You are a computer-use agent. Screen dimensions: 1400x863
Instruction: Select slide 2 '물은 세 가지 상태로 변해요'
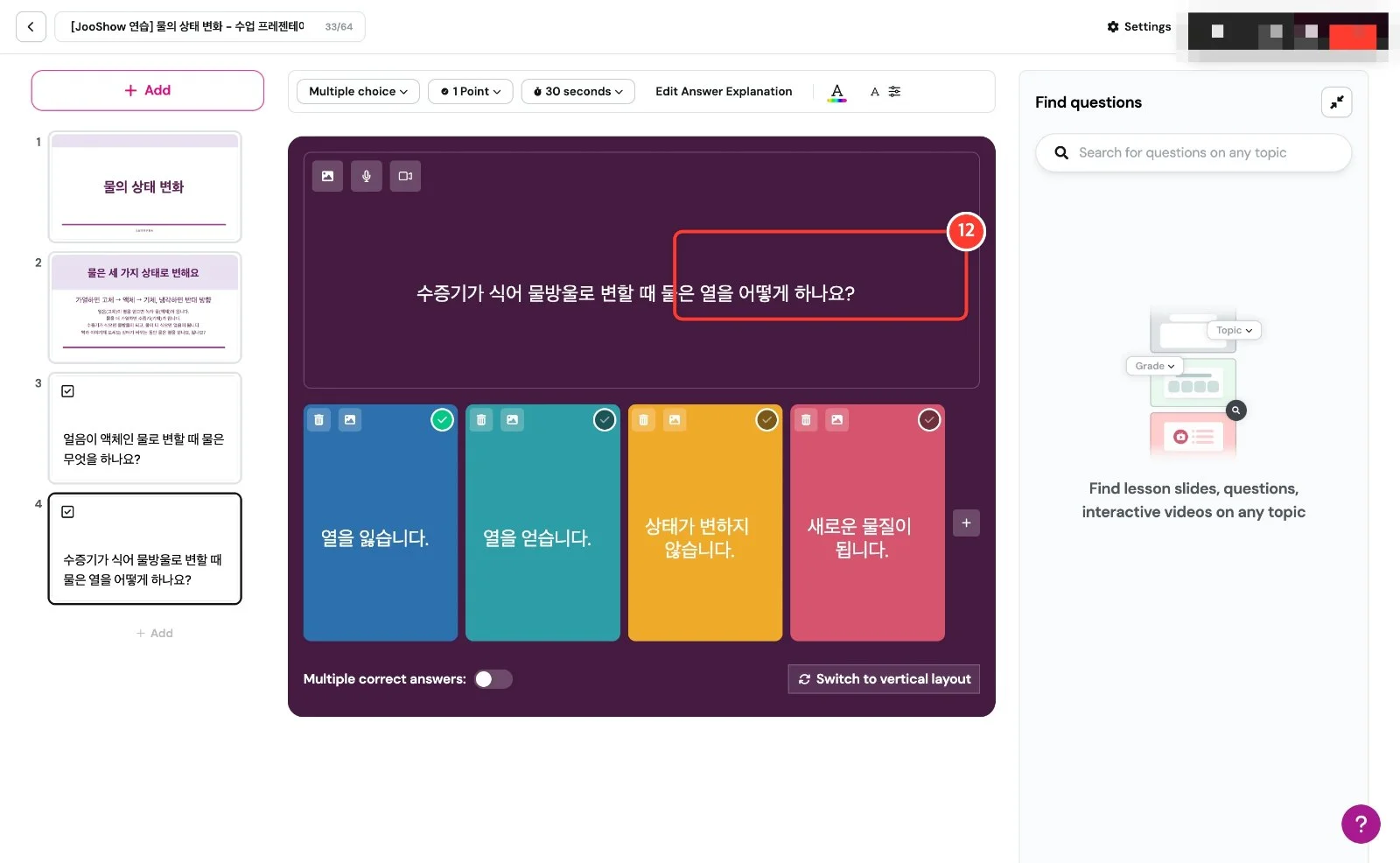[145, 307]
